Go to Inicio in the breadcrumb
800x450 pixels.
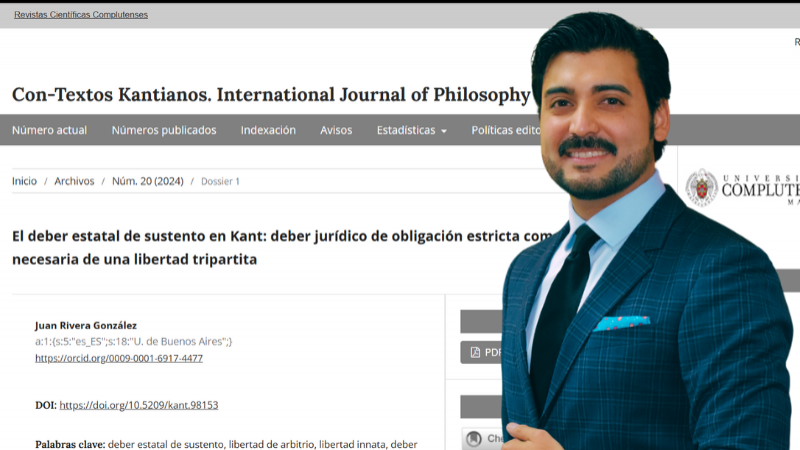24,181
